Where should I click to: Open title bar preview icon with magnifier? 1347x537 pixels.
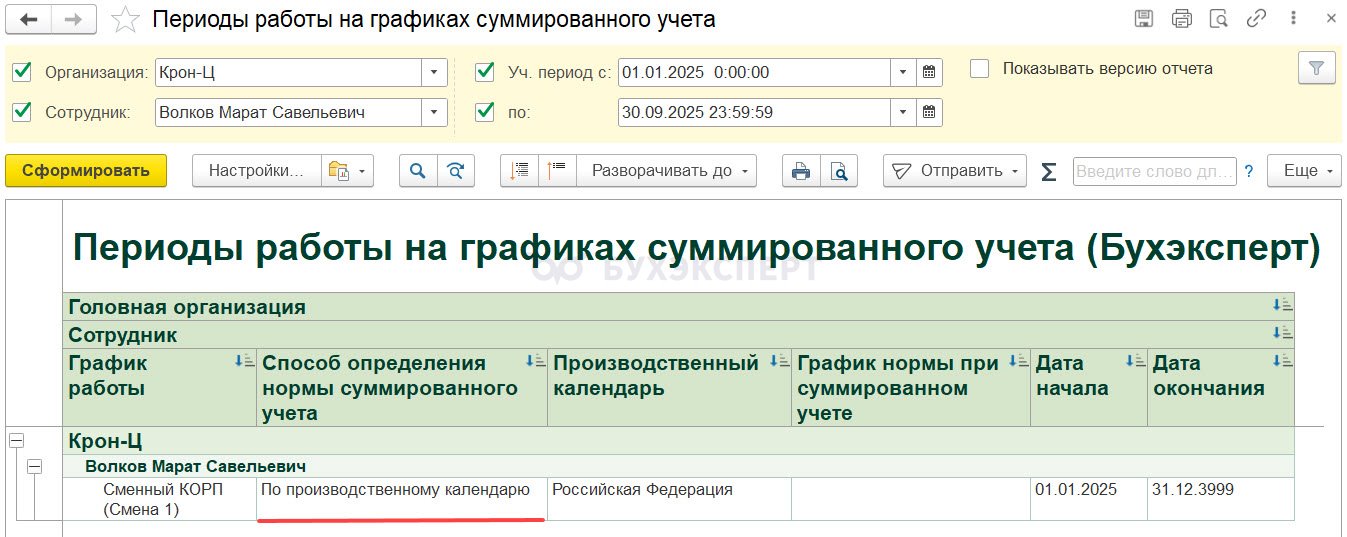1218,19
